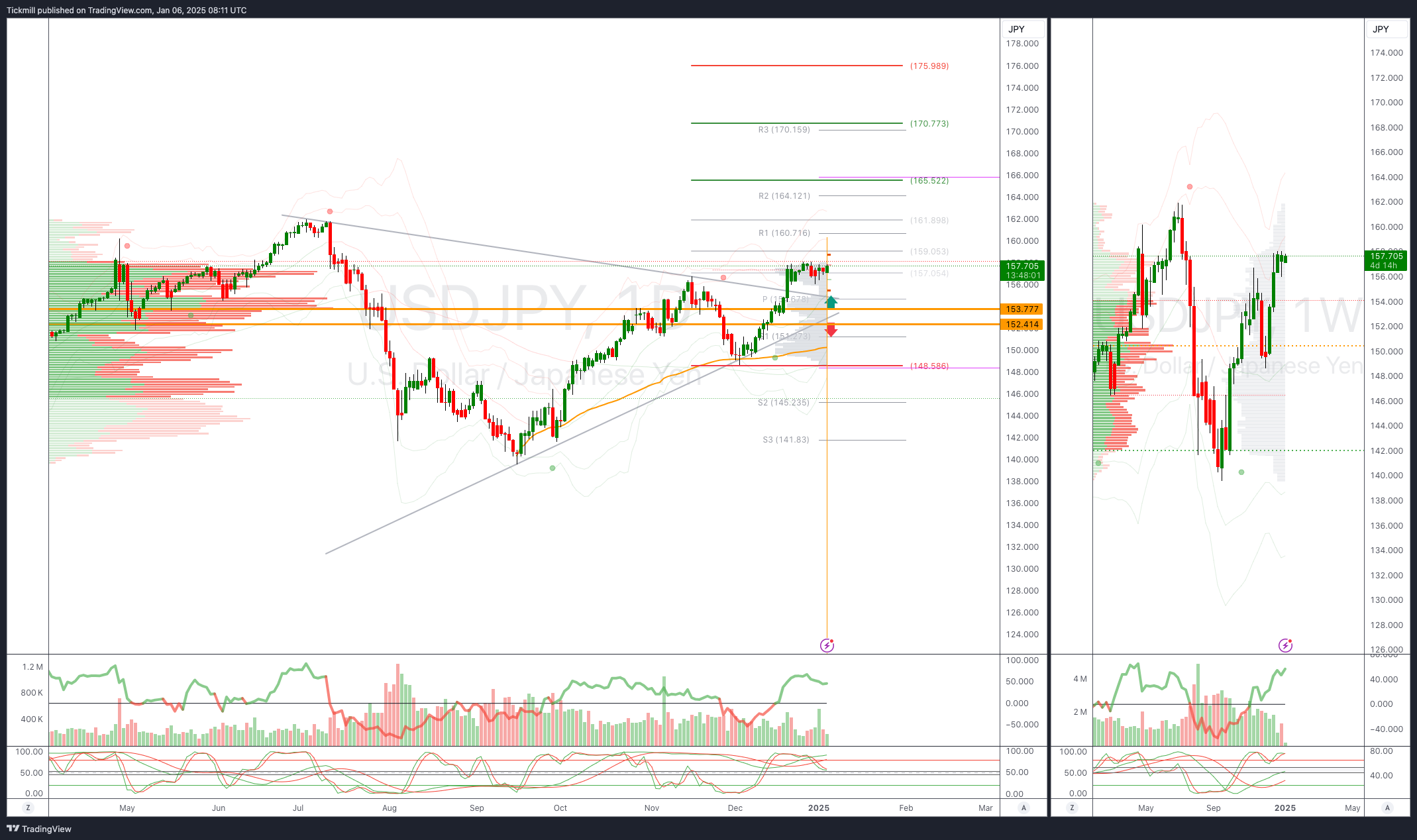Click the TradingView logo at bottom left

[x=39, y=829]
